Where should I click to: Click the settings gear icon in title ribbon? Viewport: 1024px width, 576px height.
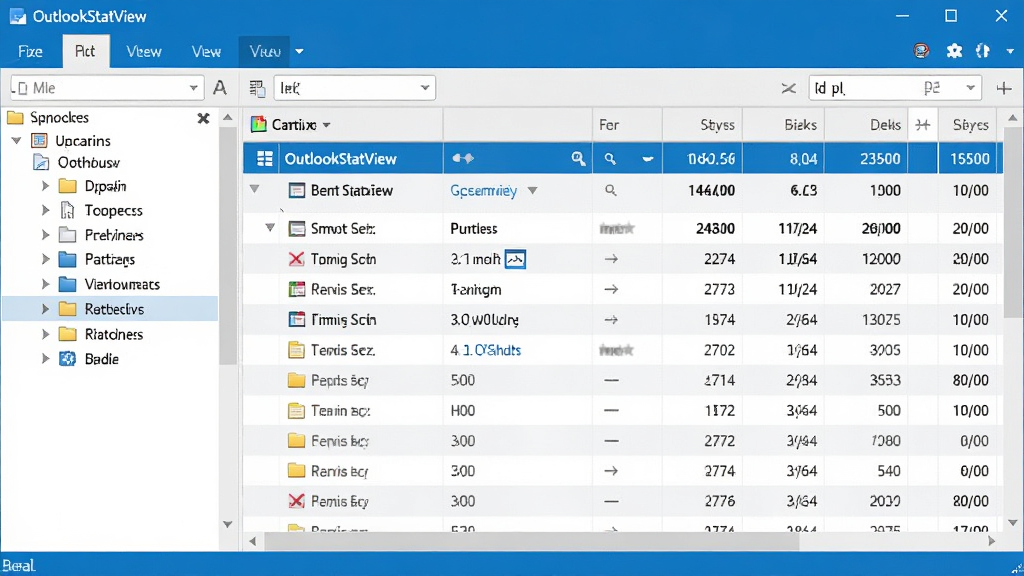[954, 51]
